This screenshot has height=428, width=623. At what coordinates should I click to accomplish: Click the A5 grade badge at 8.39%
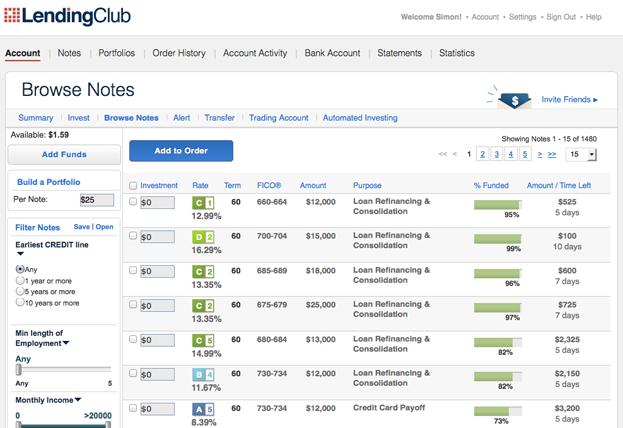(x=203, y=409)
